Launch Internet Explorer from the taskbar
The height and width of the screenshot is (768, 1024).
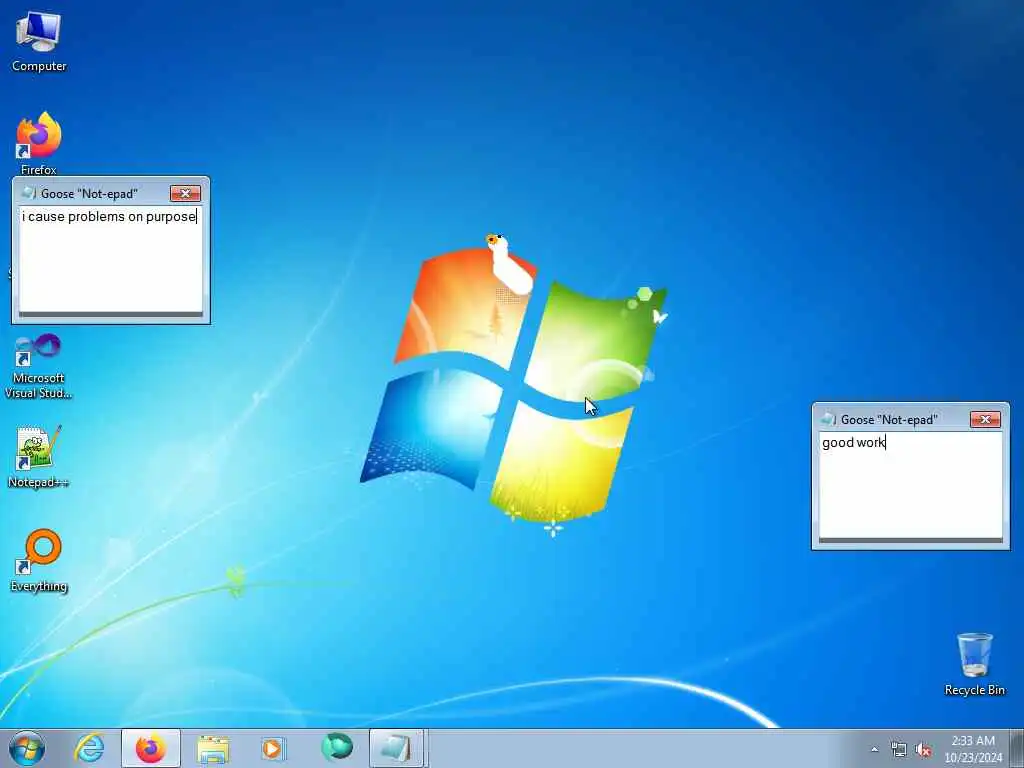pyautogui.click(x=89, y=748)
